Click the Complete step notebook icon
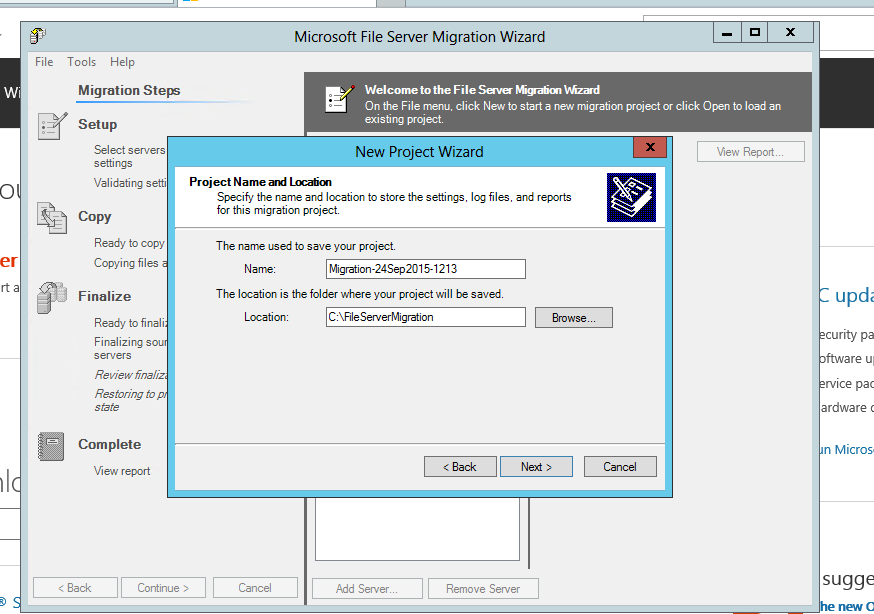874x614 pixels. (51, 446)
